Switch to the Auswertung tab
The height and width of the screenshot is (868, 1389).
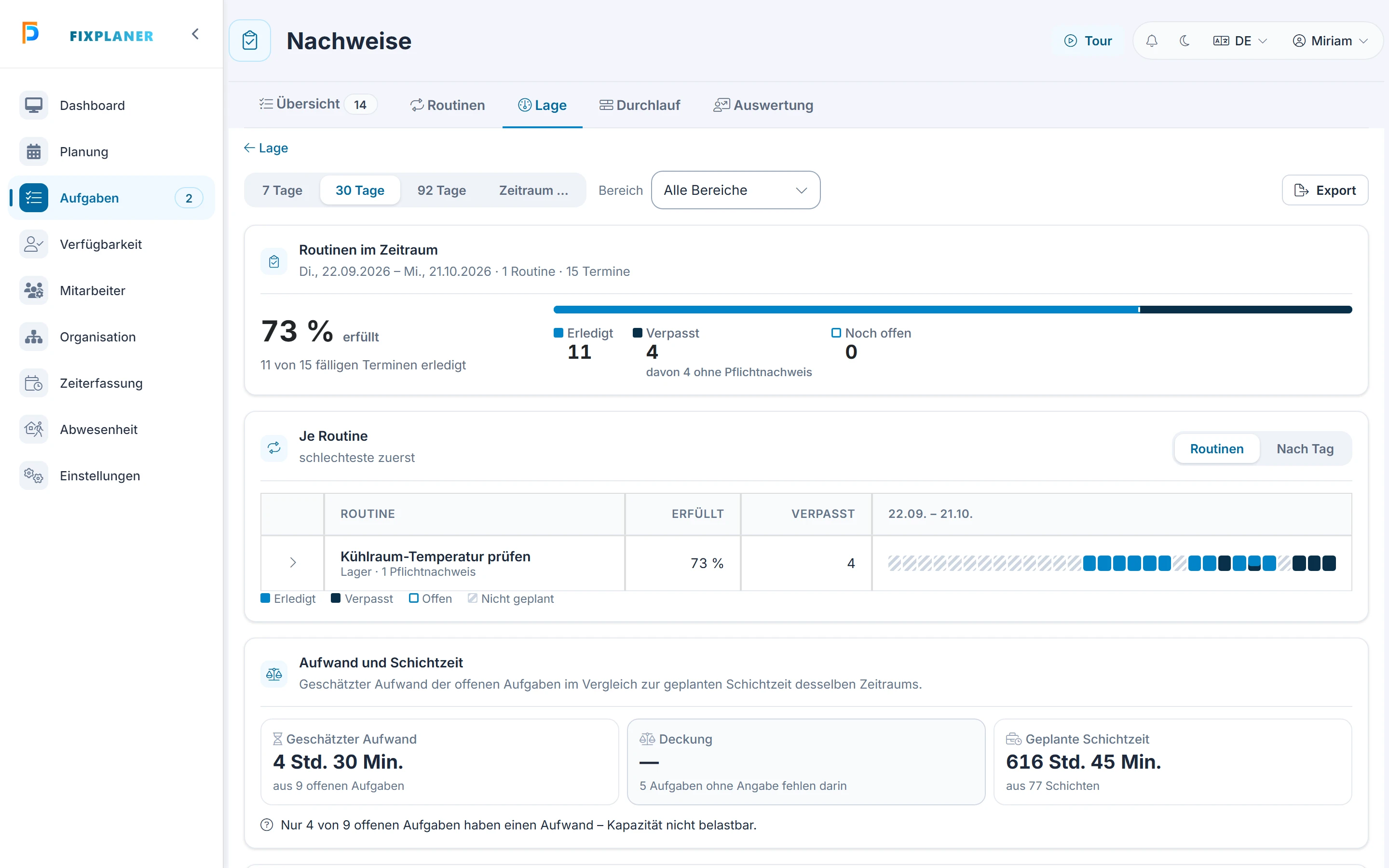tap(763, 105)
